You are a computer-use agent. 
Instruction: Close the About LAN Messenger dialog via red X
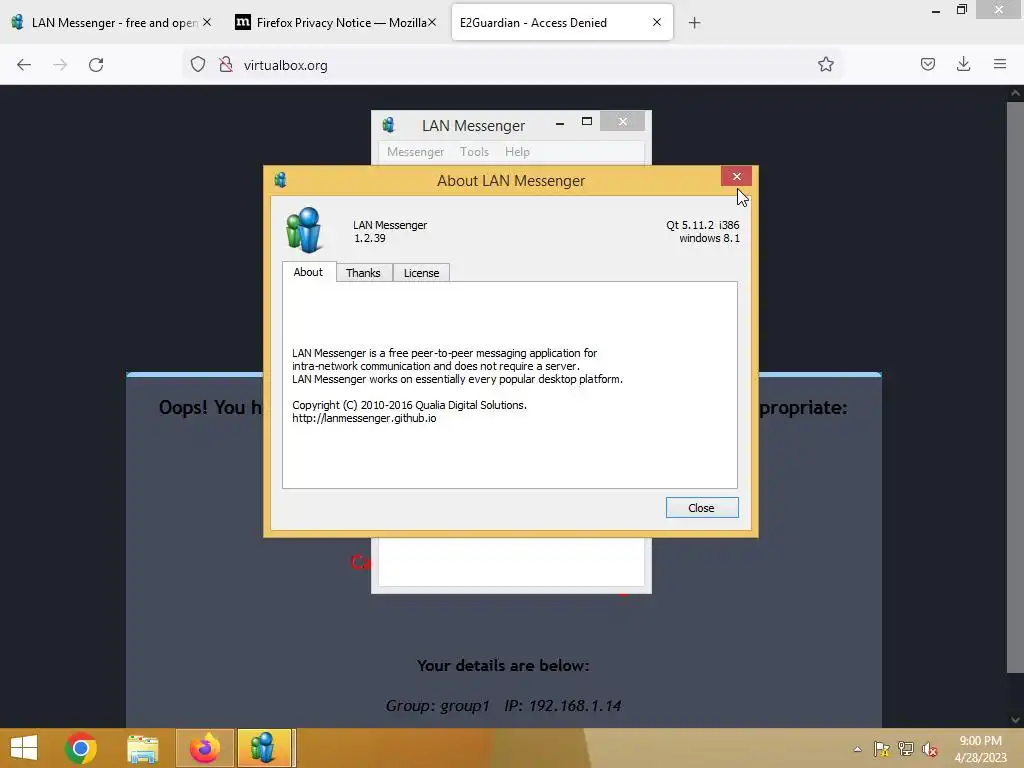click(736, 176)
